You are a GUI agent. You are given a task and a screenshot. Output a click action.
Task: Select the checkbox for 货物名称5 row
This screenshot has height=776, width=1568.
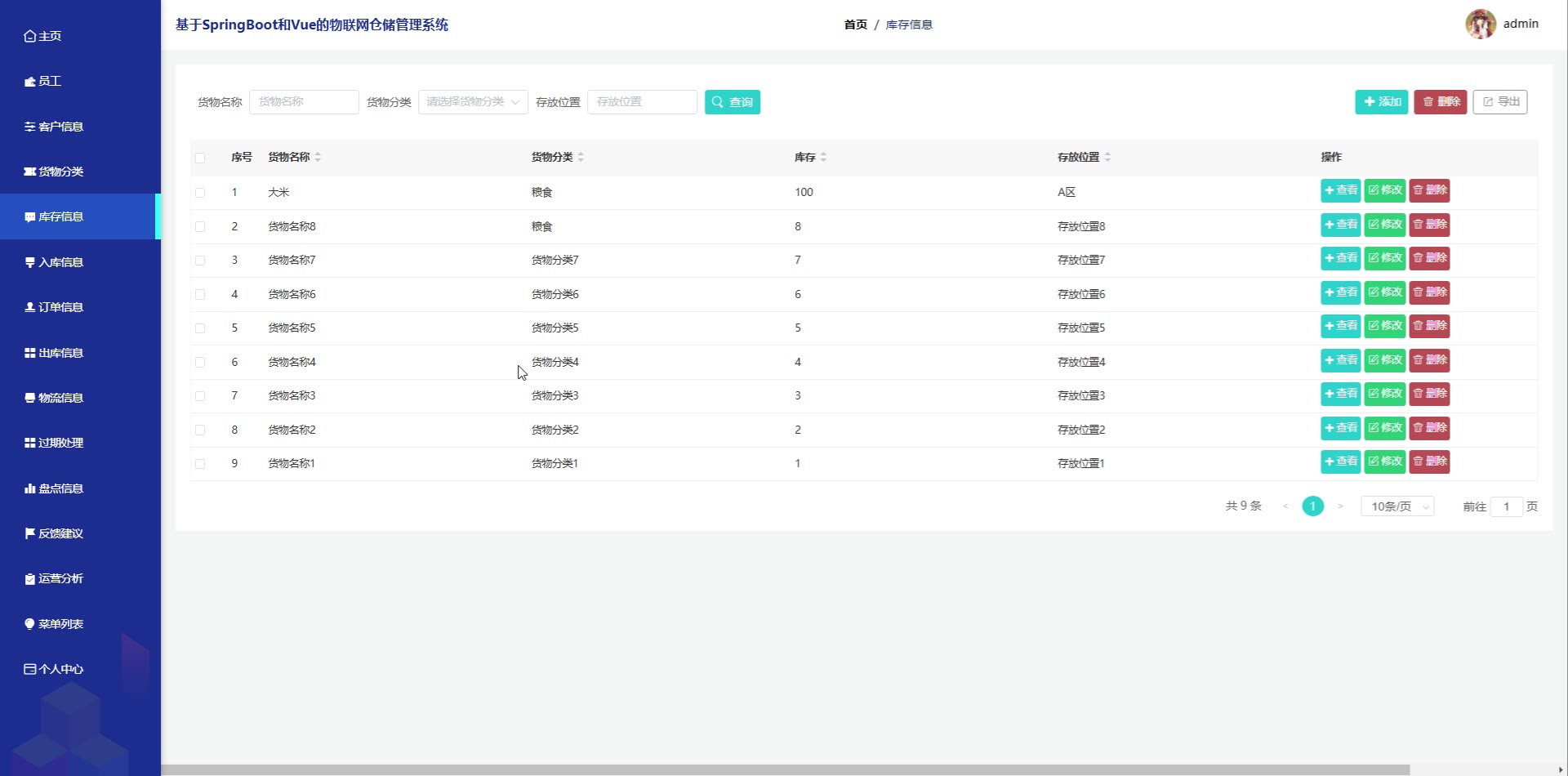tap(200, 328)
